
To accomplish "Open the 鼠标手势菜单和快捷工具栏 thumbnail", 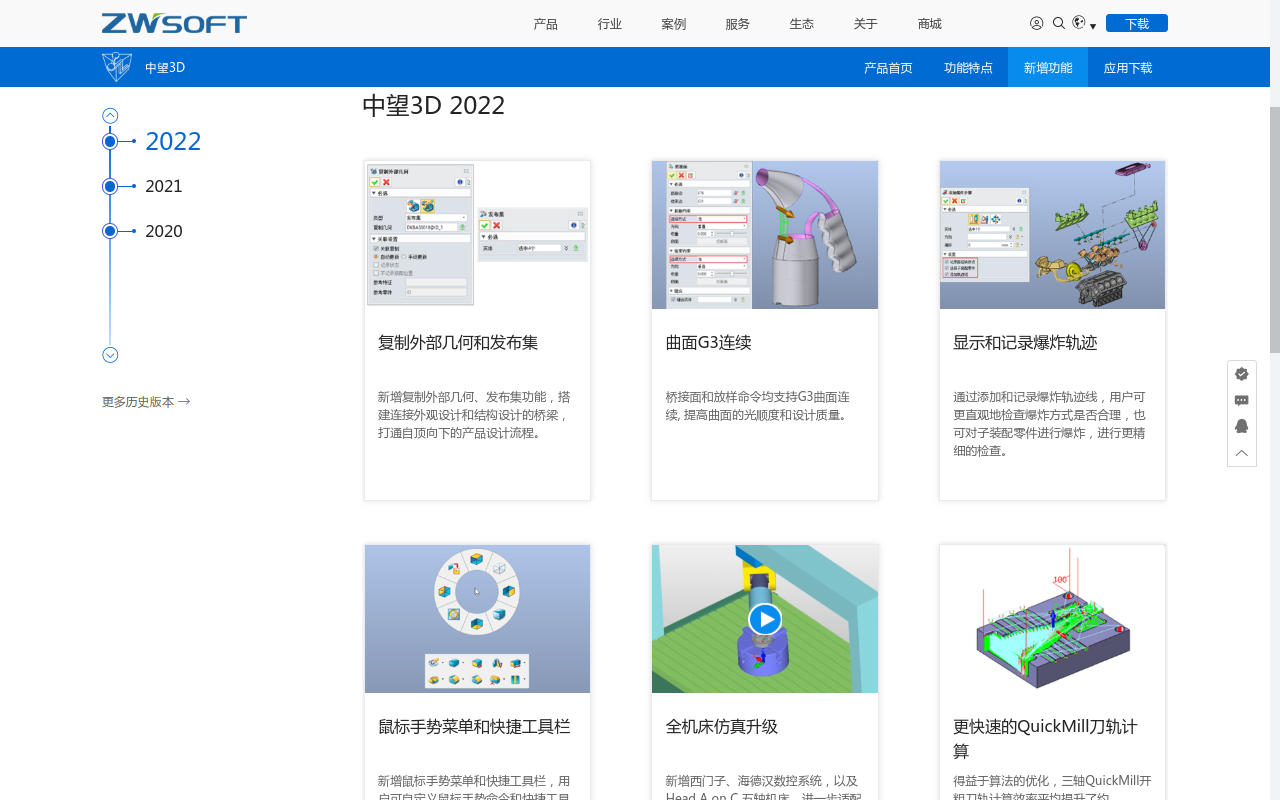I will tap(478, 619).
